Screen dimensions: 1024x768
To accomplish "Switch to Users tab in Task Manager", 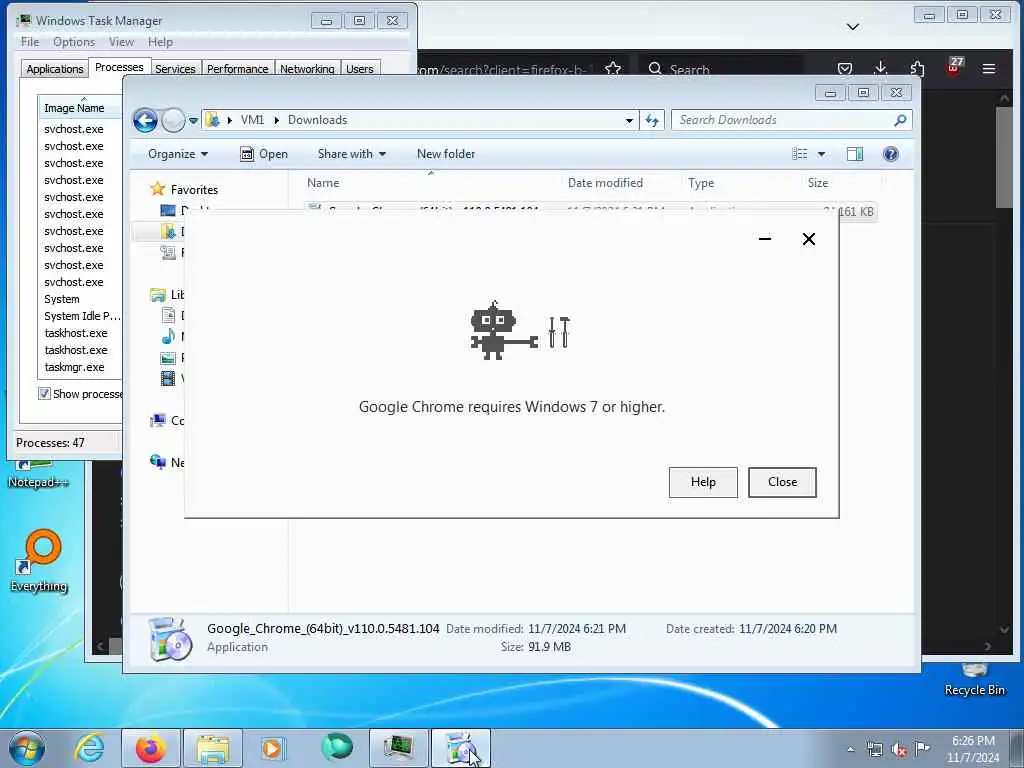I will tap(360, 69).
